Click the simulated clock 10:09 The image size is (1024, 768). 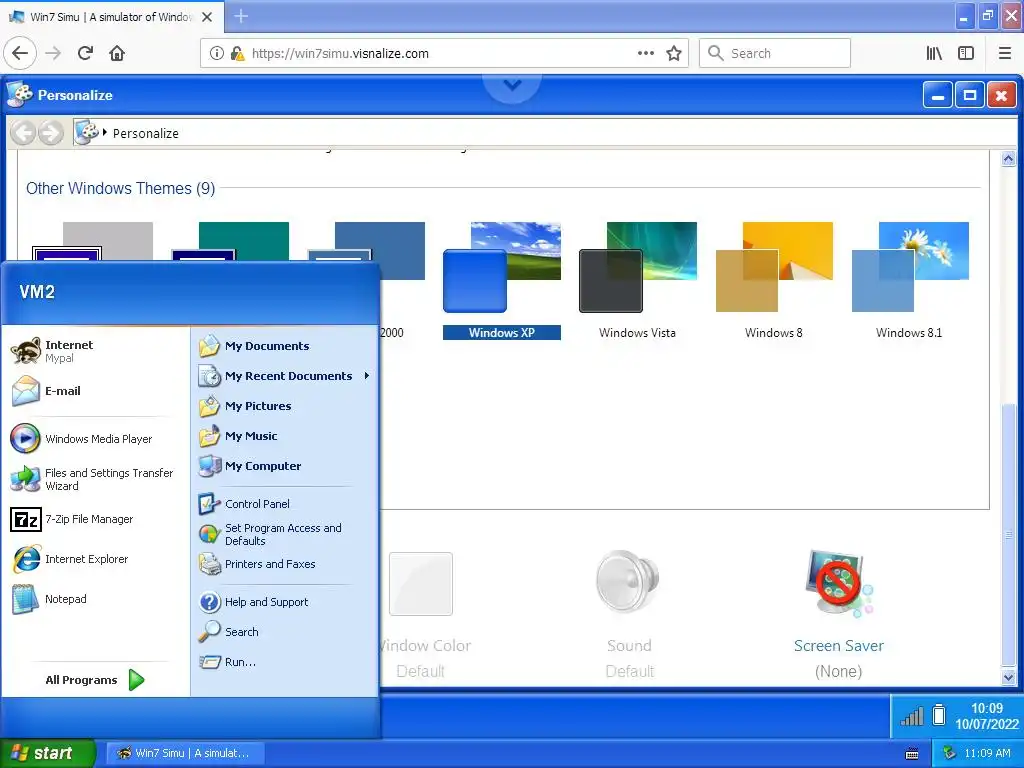(x=987, y=716)
